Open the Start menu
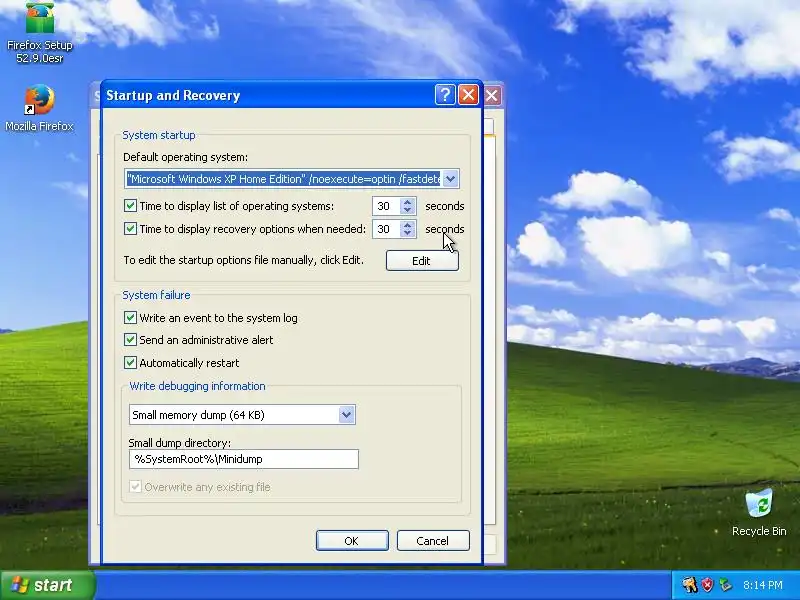Screen dimensions: 800x600 pos(47,585)
